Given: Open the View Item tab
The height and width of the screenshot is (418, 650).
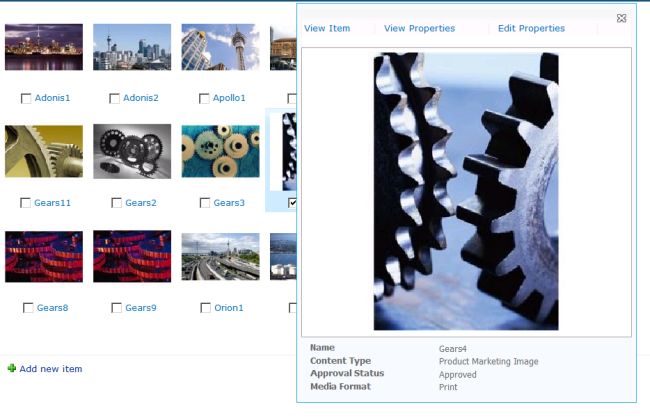Looking at the screenshot, I should [327, 28].
